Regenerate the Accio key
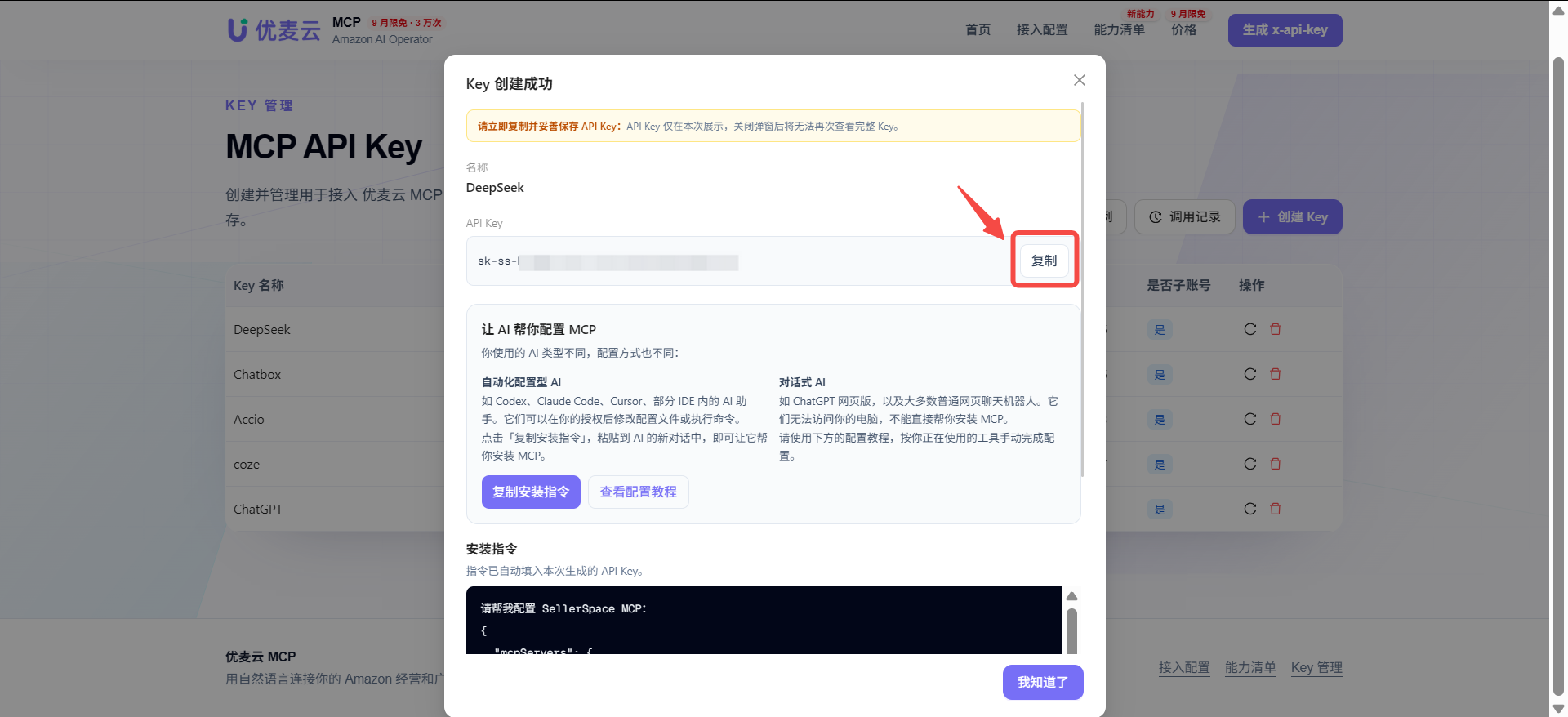 (x=1250, y=419)
